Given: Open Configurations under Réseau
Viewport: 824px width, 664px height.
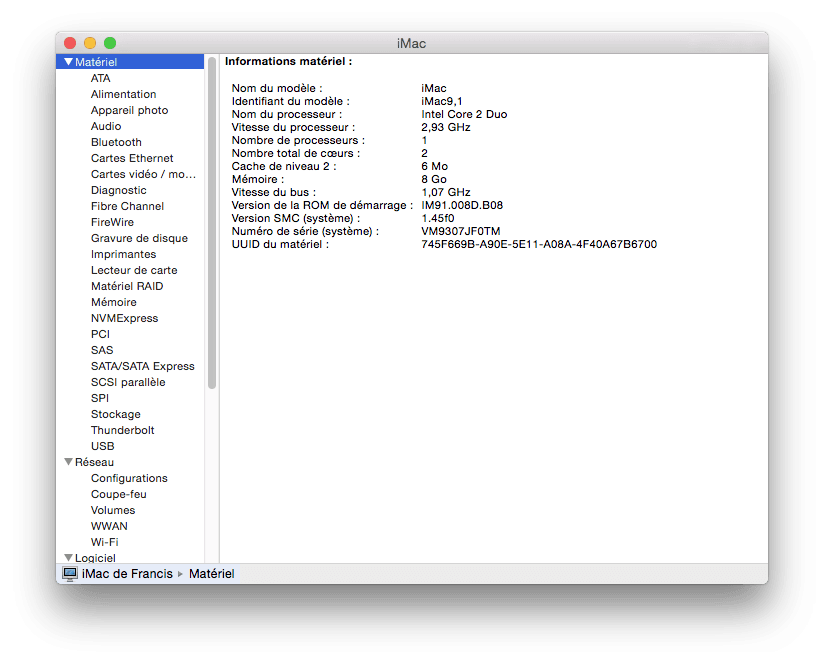Looking at the screenshot, I should tap(129, 479).
